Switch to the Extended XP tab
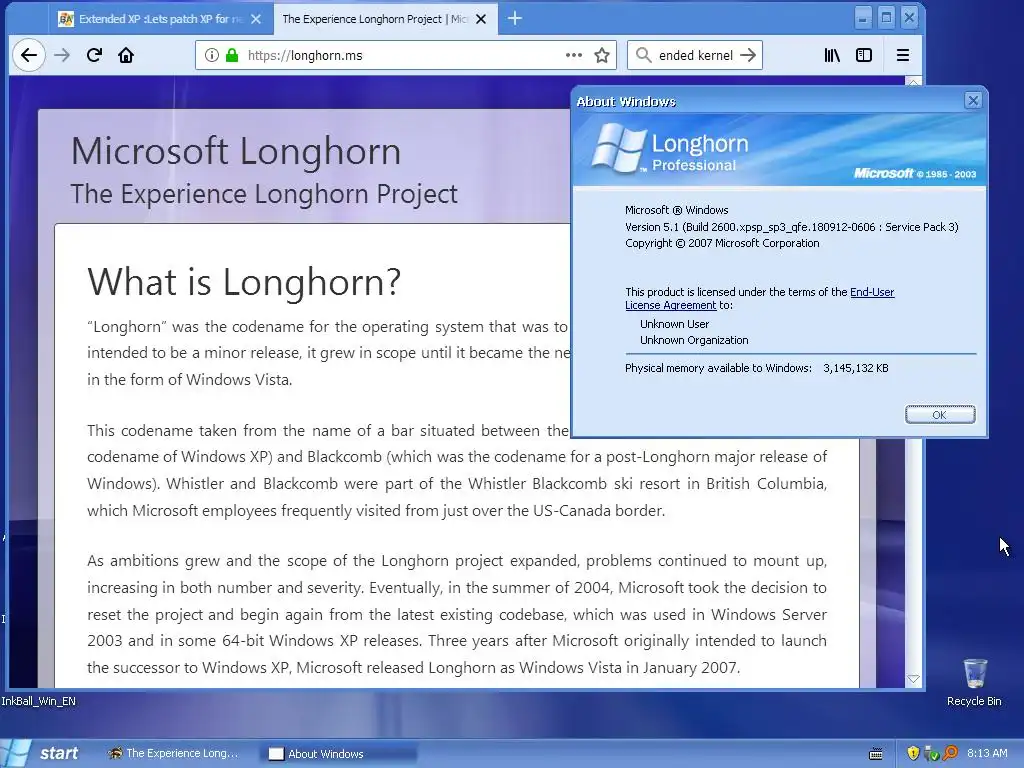 click(161, 20)
